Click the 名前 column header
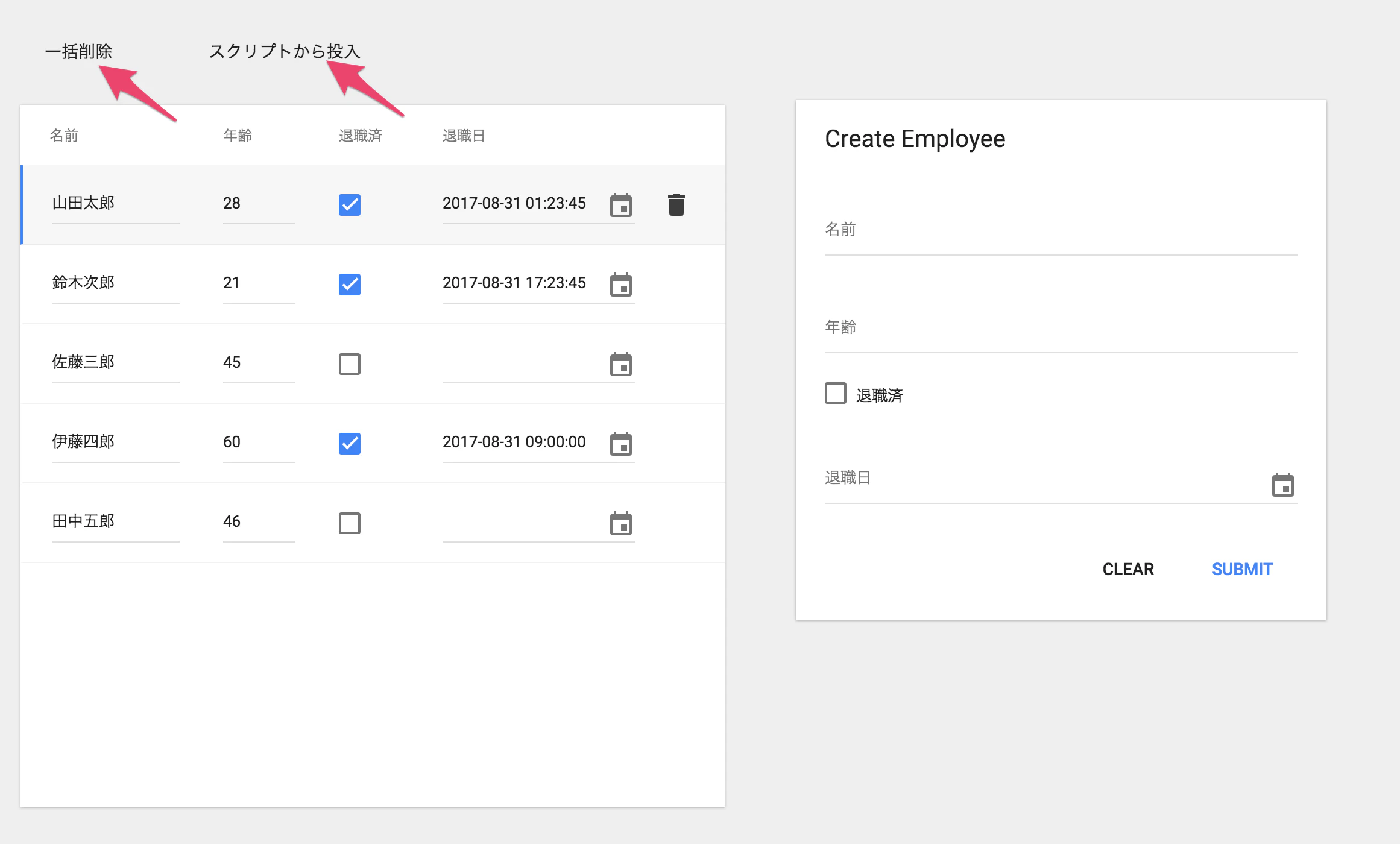The width and height of the screenshot is (1400, 844). tap(64, 136)
